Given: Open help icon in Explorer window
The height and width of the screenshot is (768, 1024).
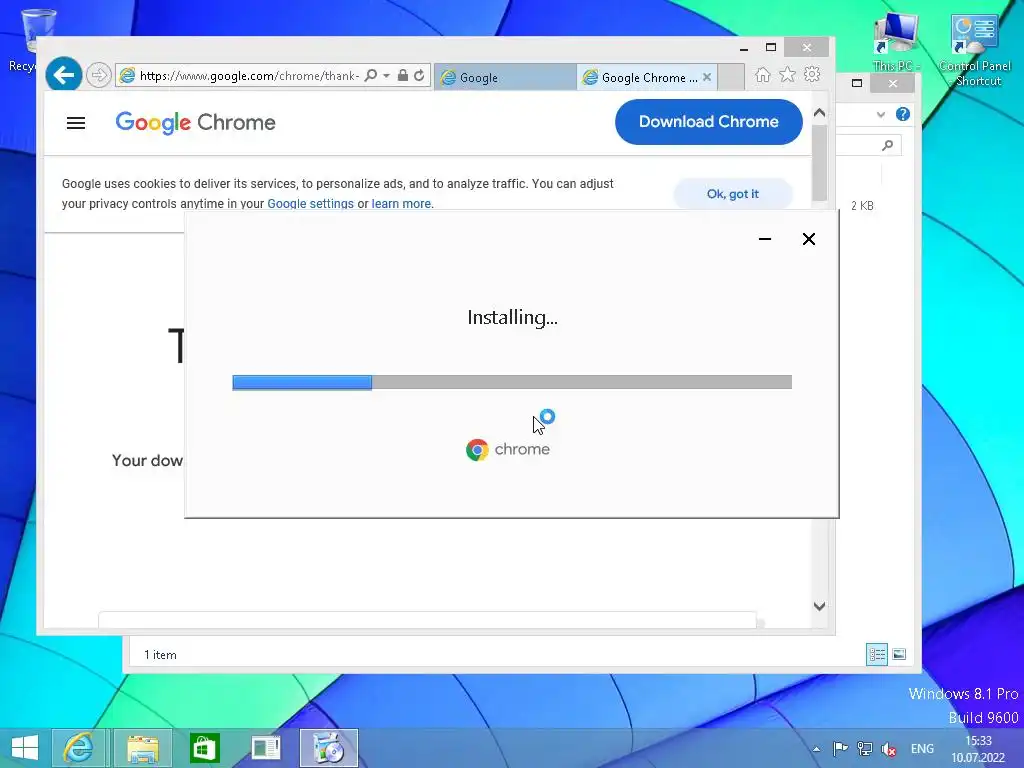Looking at the screenshot, I should 903,114.
